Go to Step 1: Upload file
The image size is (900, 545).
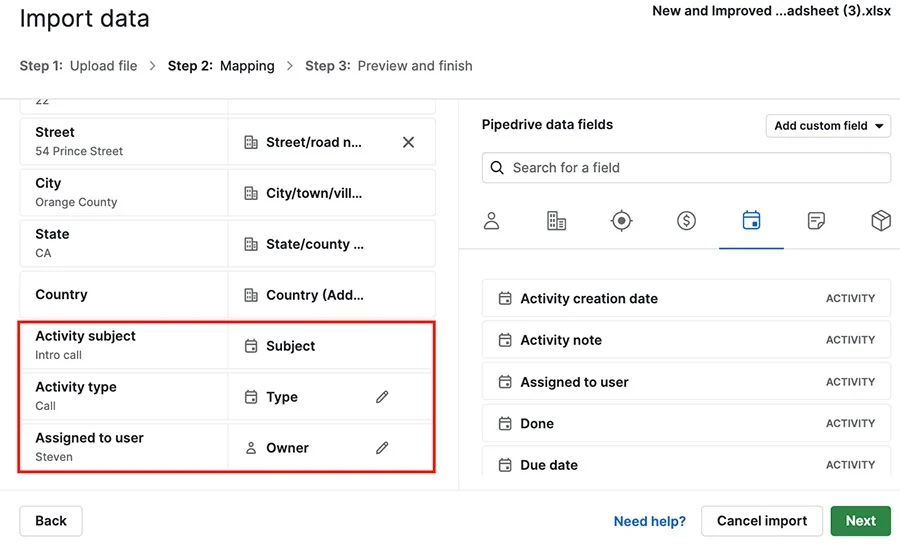click(79, 66)
